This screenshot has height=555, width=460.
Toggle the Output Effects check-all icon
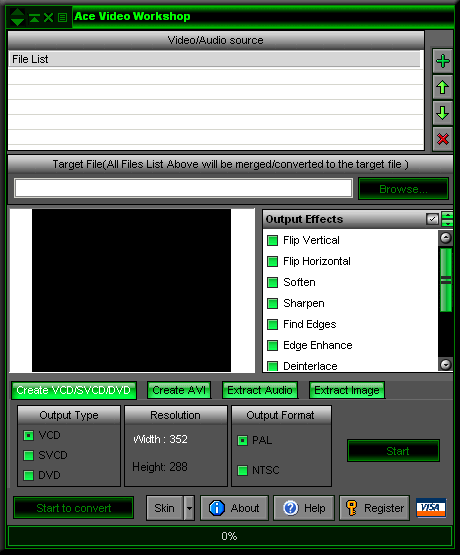point(432,219)
